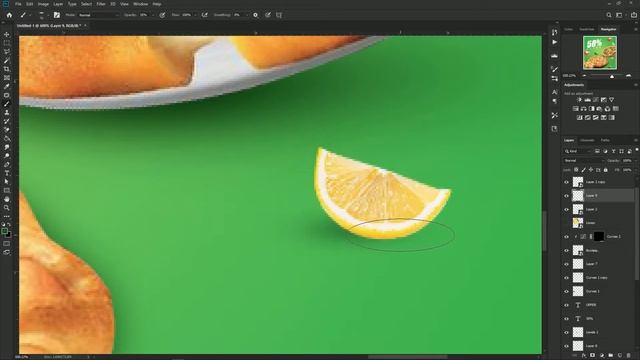Viewport: 640px width, 360px height.
Task: Click Navigator zoom-in mountains icon
Action: click(x=628, y=76)
